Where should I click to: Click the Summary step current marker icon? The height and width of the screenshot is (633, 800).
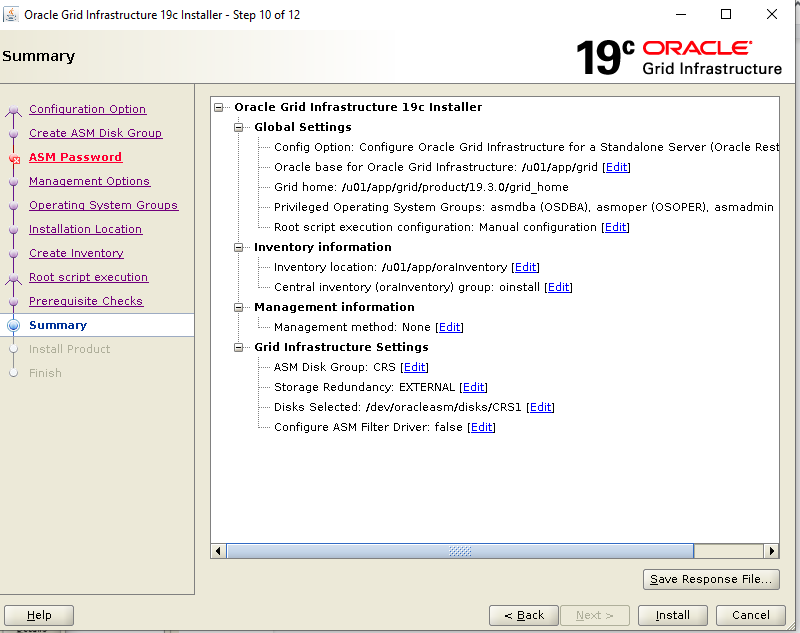14,325
